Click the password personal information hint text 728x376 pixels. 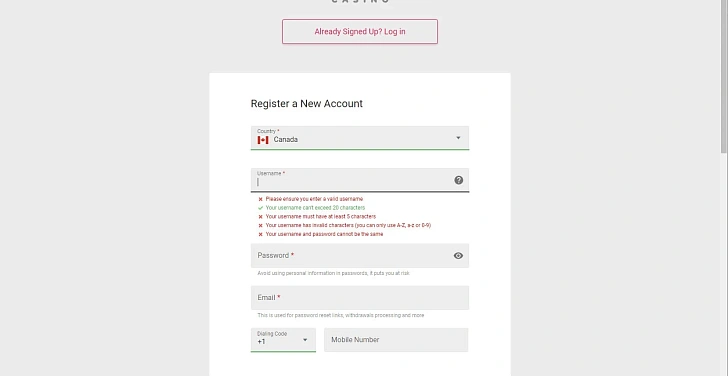tap(333, 273)
